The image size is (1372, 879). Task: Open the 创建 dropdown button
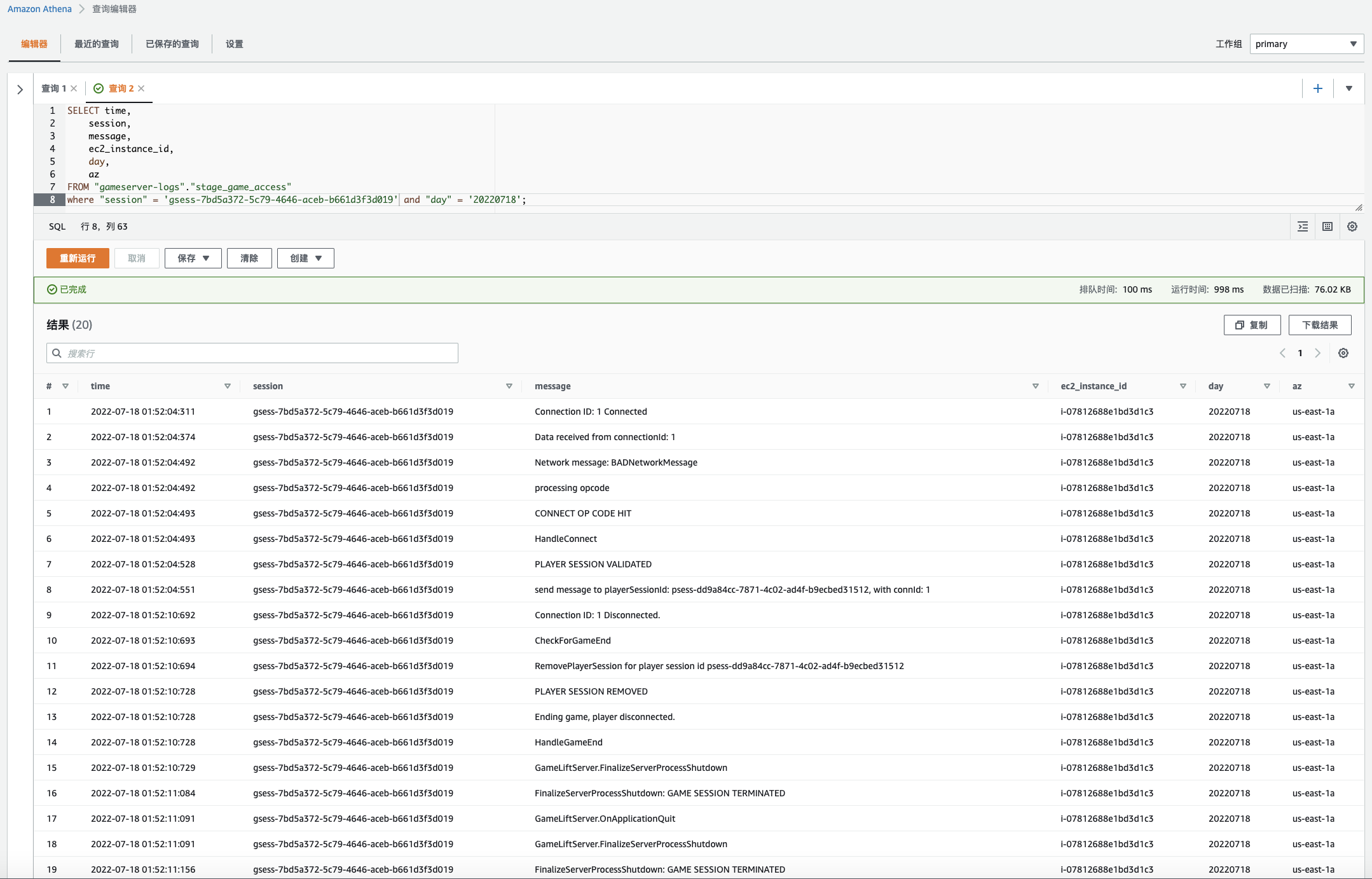[305, 258]
